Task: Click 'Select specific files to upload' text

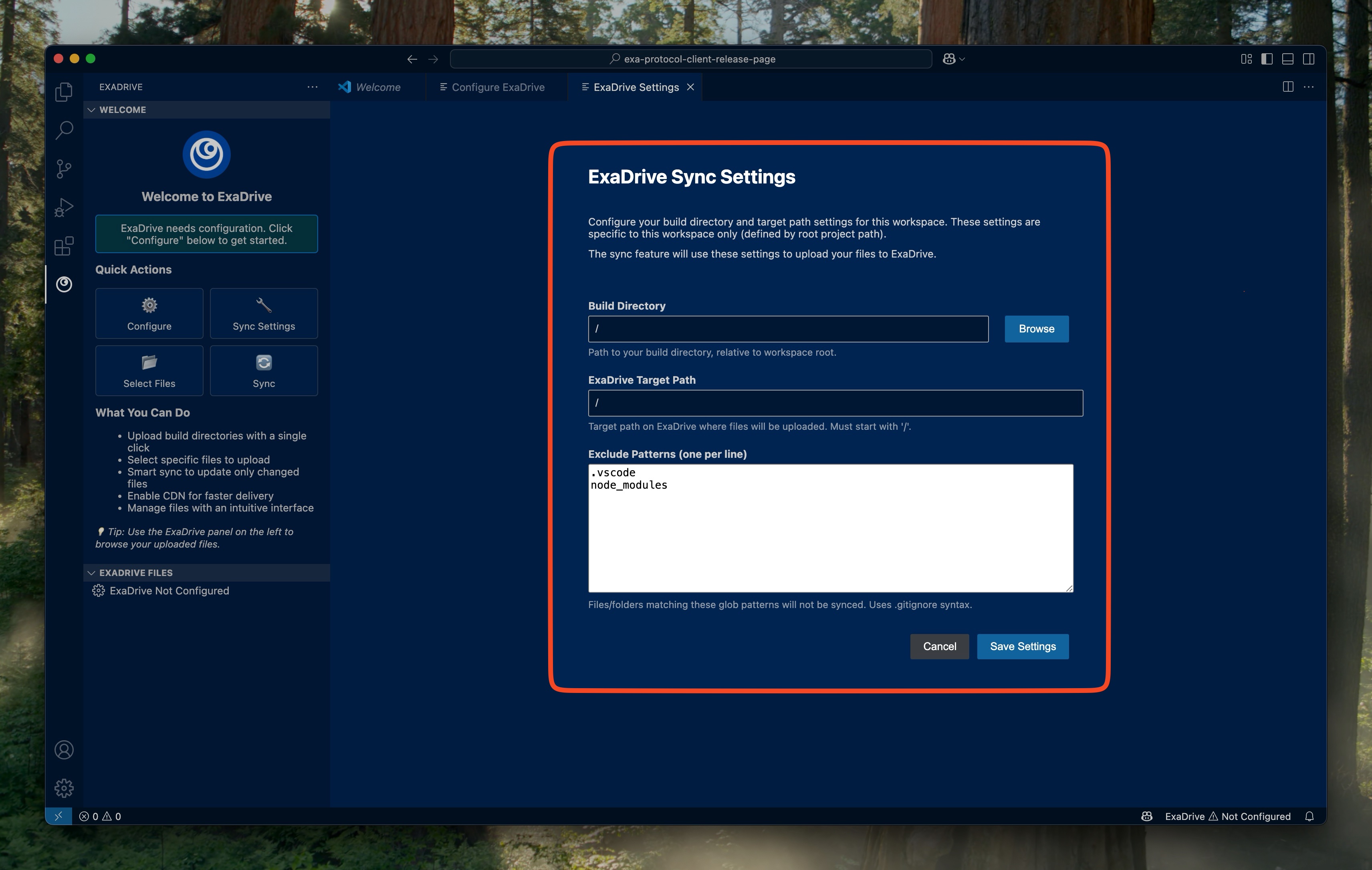Action: (198, 459)
